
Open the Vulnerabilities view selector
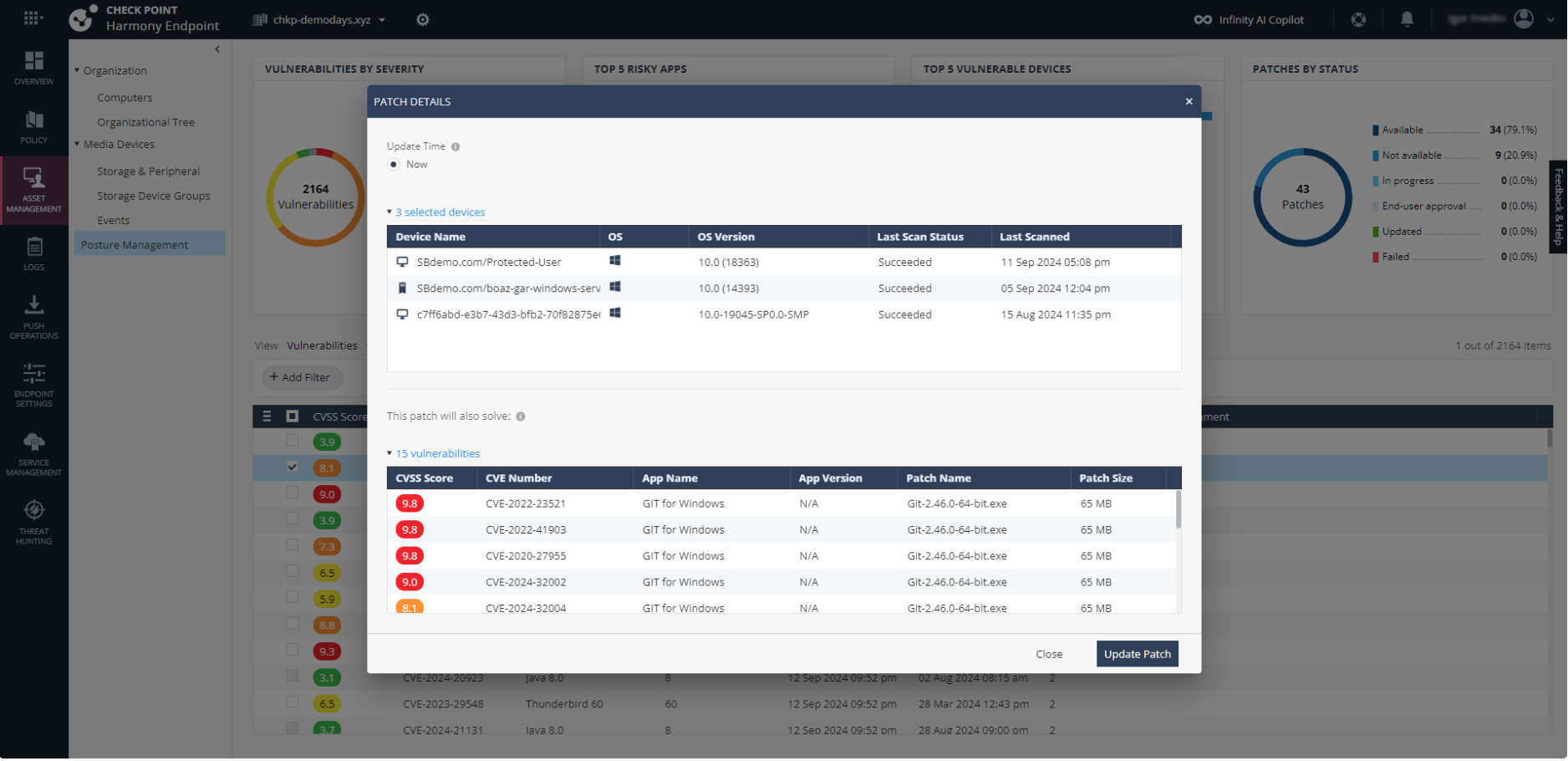pos(322,345)
